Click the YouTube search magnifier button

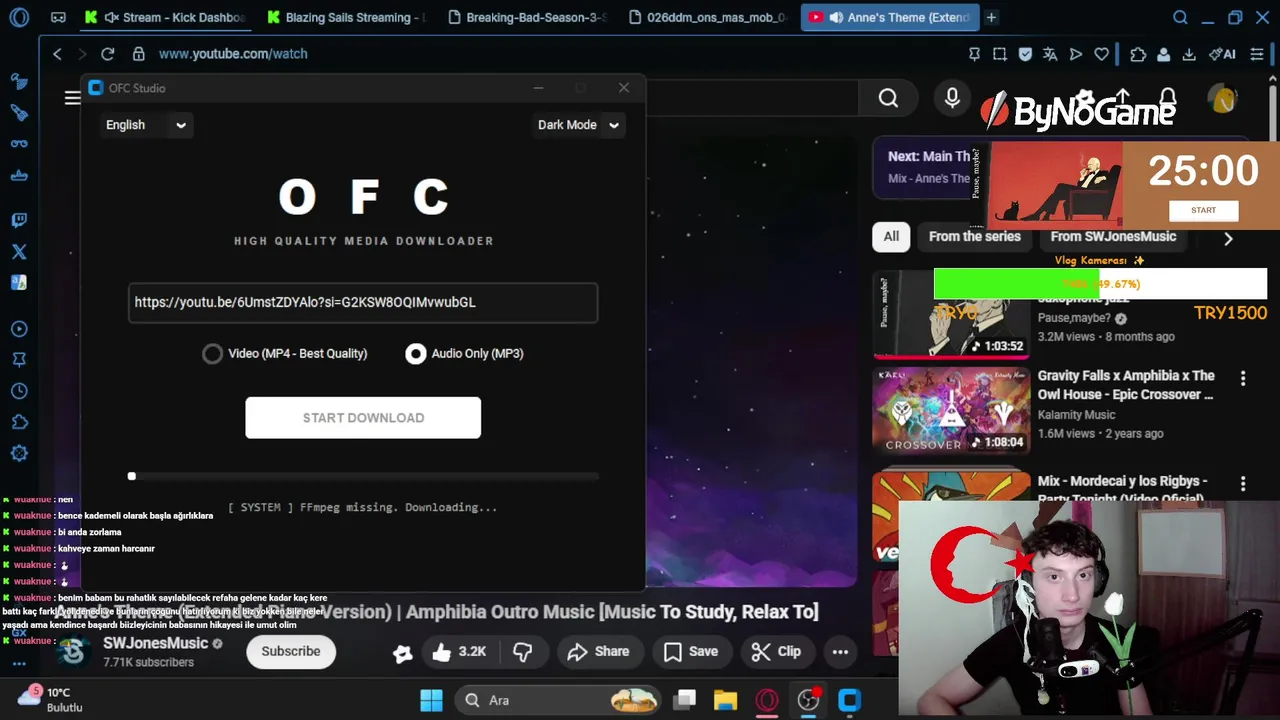(x=888, y=97)
